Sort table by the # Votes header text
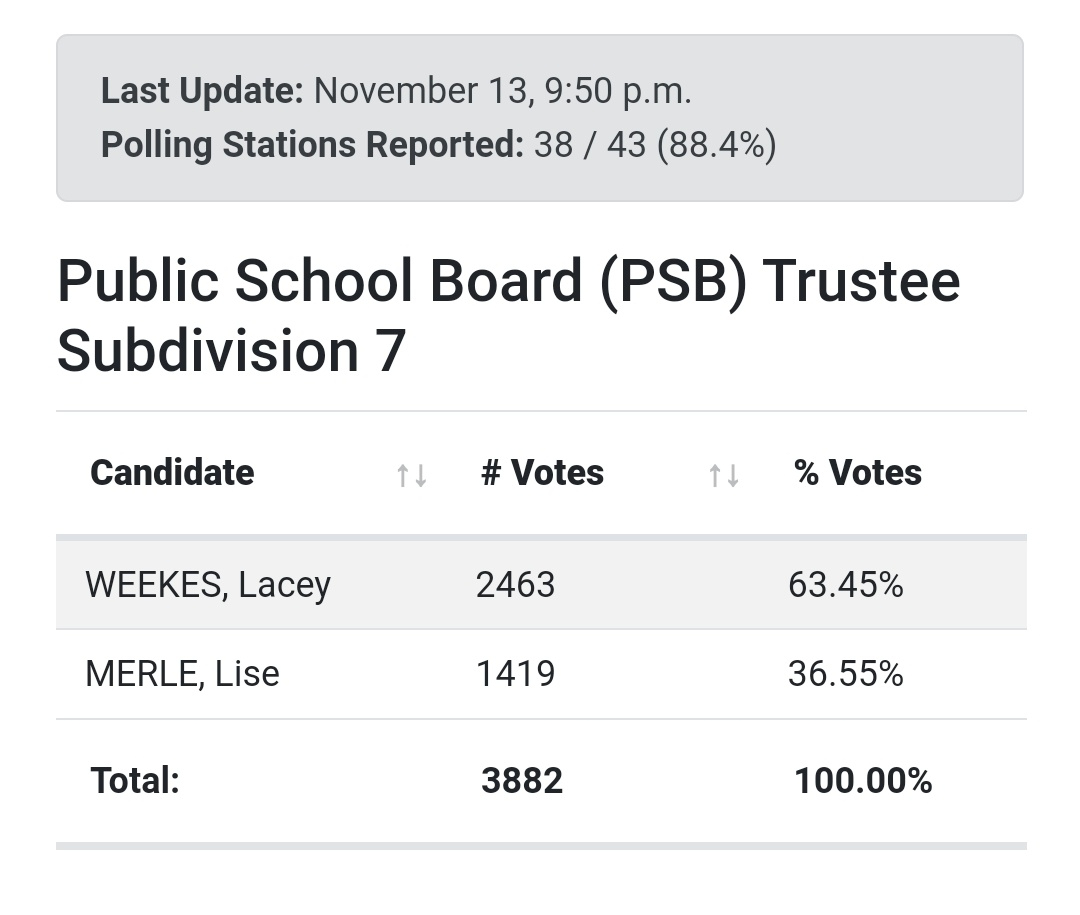This screenshot has height=915, width=1080. tap(542, 473)
